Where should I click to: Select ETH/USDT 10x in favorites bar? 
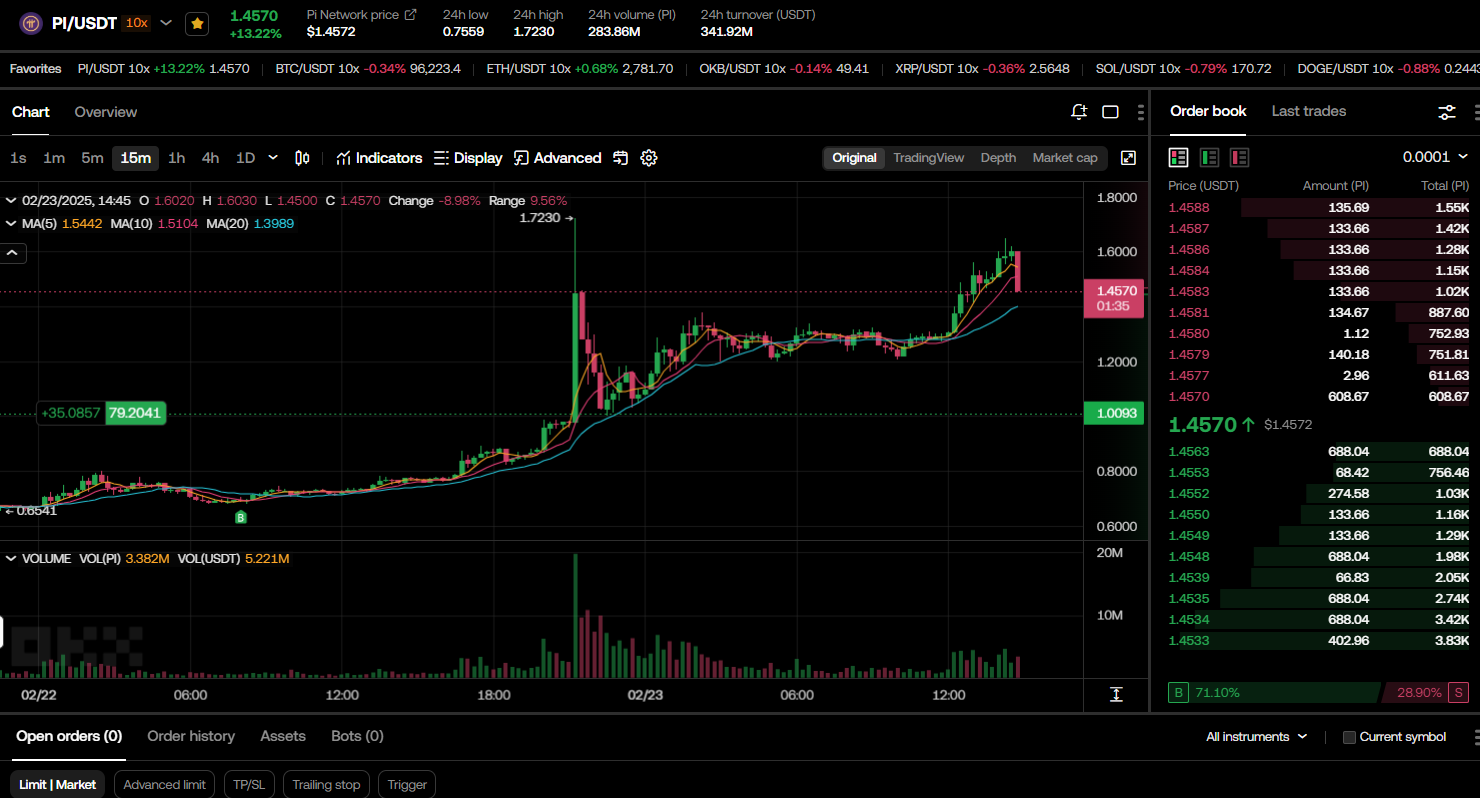pos(580,69)
